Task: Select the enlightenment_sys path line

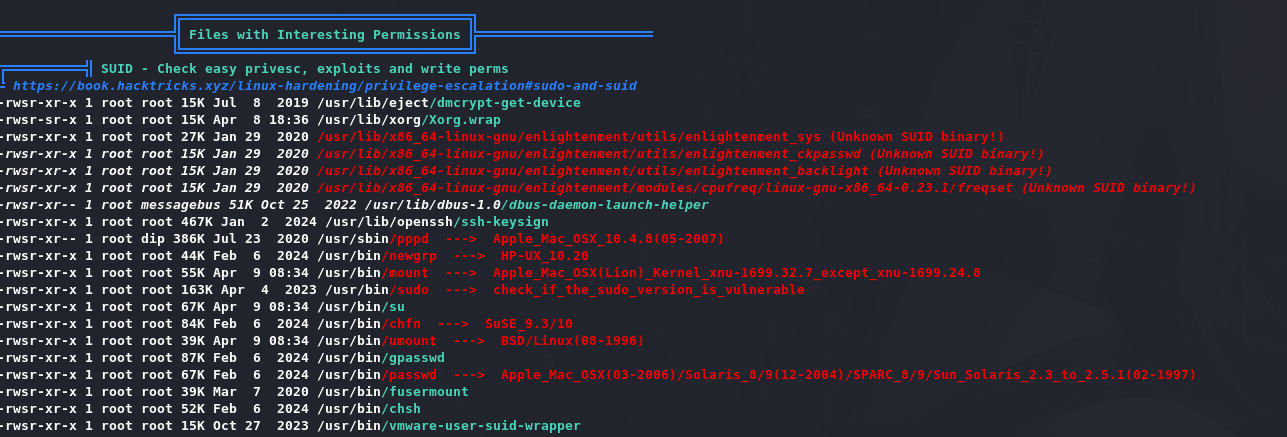Action: (661, 137)
